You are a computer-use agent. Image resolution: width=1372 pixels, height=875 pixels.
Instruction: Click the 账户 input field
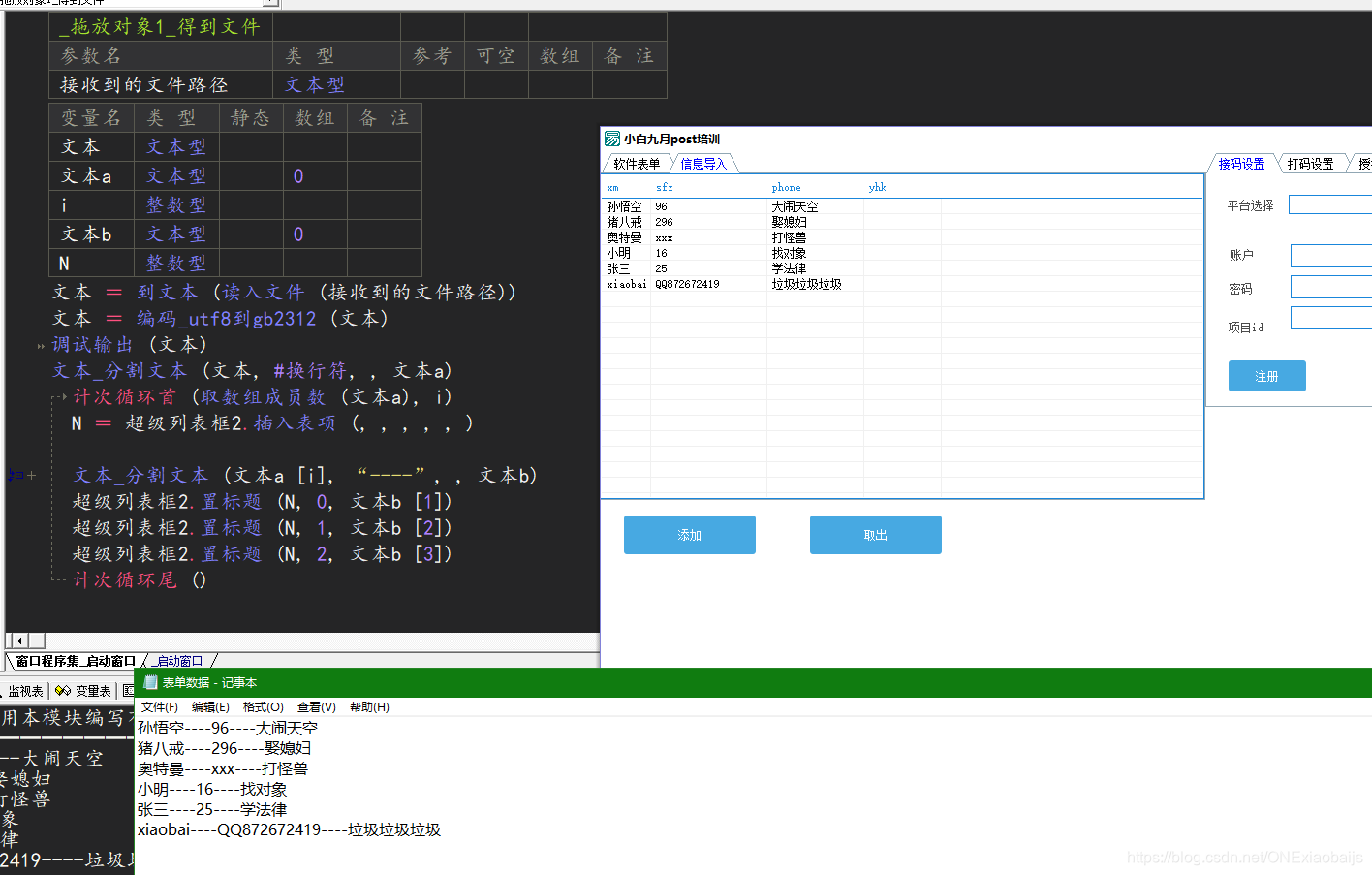tap(1331, 256)
